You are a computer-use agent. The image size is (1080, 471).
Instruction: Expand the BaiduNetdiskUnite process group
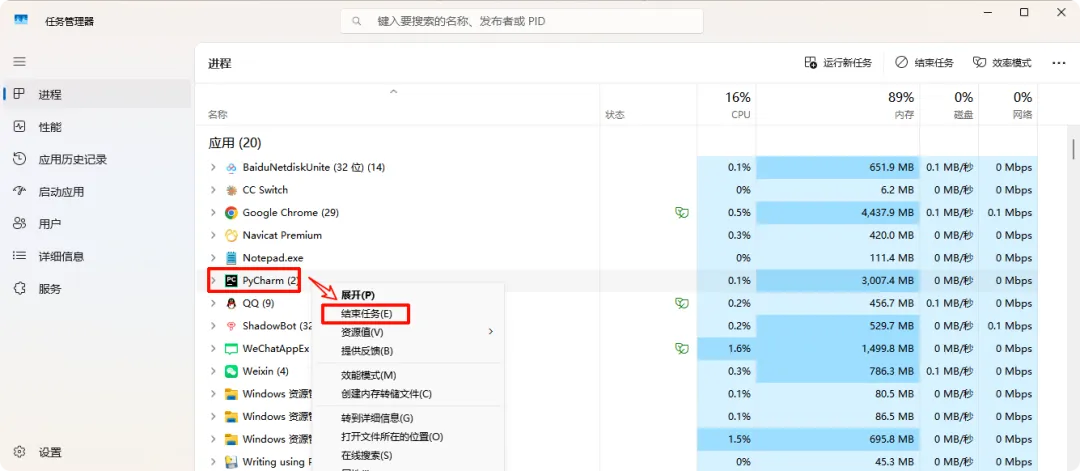214,167
